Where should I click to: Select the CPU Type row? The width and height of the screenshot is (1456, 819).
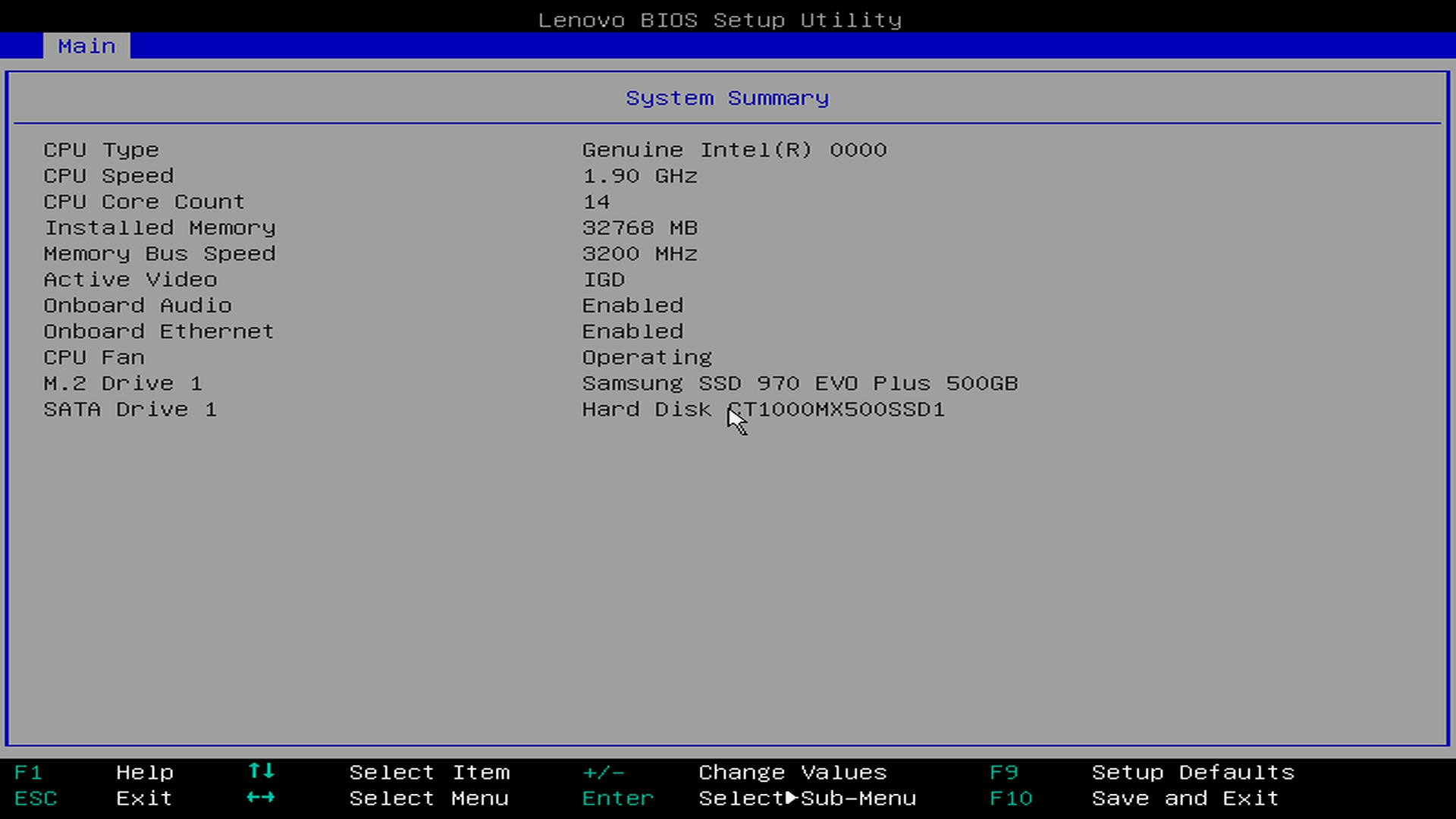coord(101,150)
